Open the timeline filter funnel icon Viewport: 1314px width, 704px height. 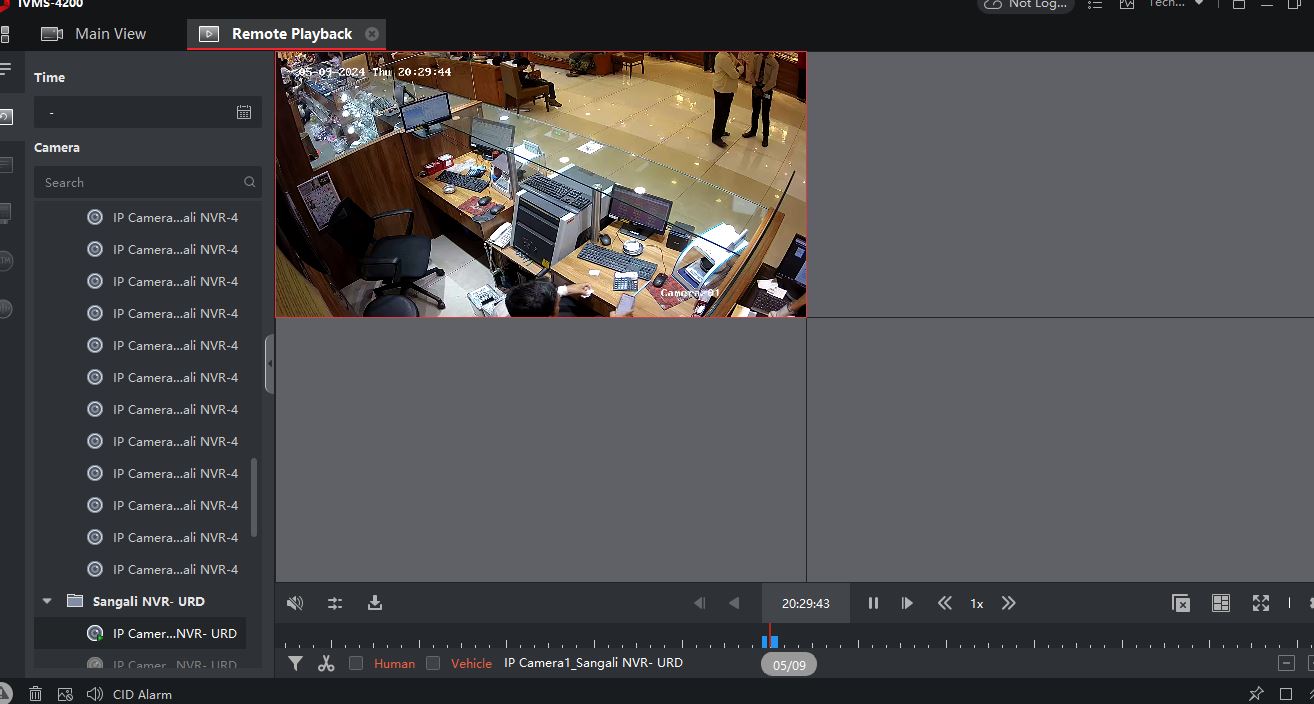(295, 663)
